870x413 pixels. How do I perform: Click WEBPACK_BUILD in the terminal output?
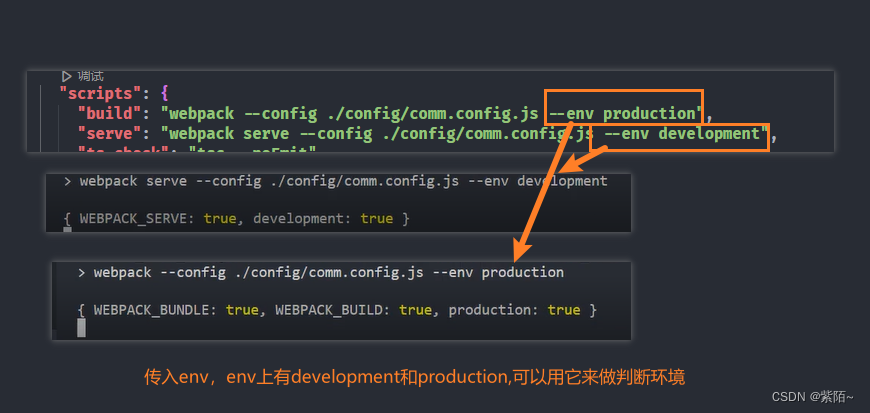(x=329, y=310)
